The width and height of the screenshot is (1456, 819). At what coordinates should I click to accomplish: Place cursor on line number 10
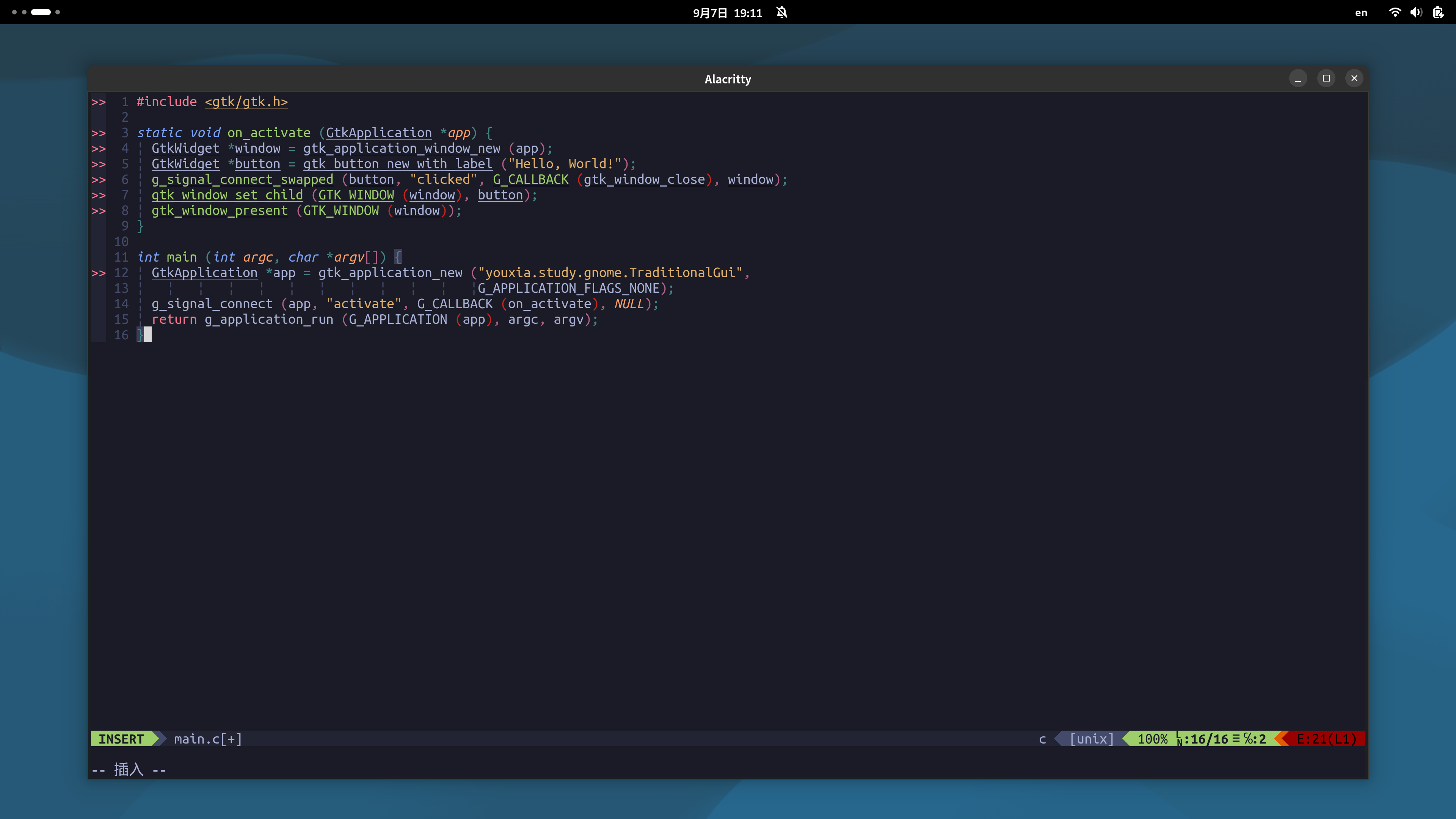[x=121, y=242]
